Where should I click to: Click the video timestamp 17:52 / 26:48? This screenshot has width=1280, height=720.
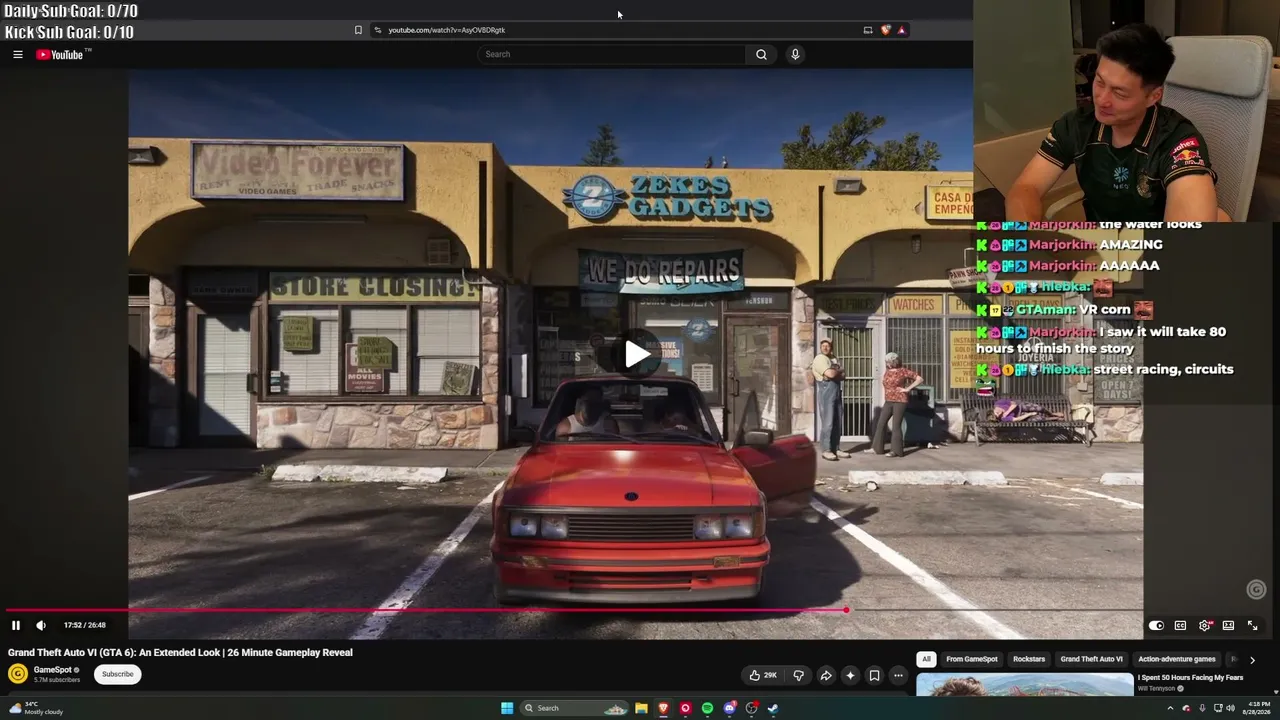(x=85, y=625)
